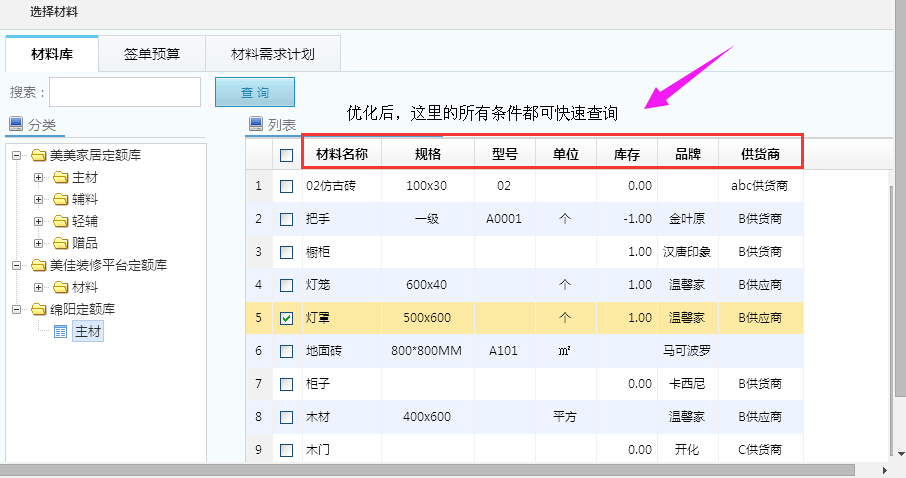Collapse the 美佳装修平台定额库 tree node
This screenshot has width=906, height=478.
pyautogui.click(x=17, y=265)
